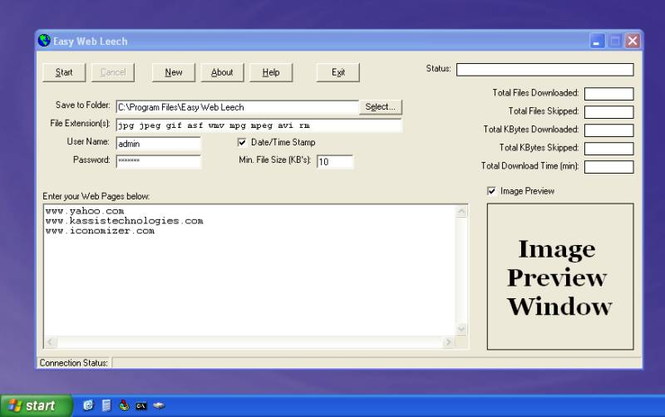Screen dimensions: 665x417
Task: Click the web pages scroll down arrow
Action: click(461, 329)
